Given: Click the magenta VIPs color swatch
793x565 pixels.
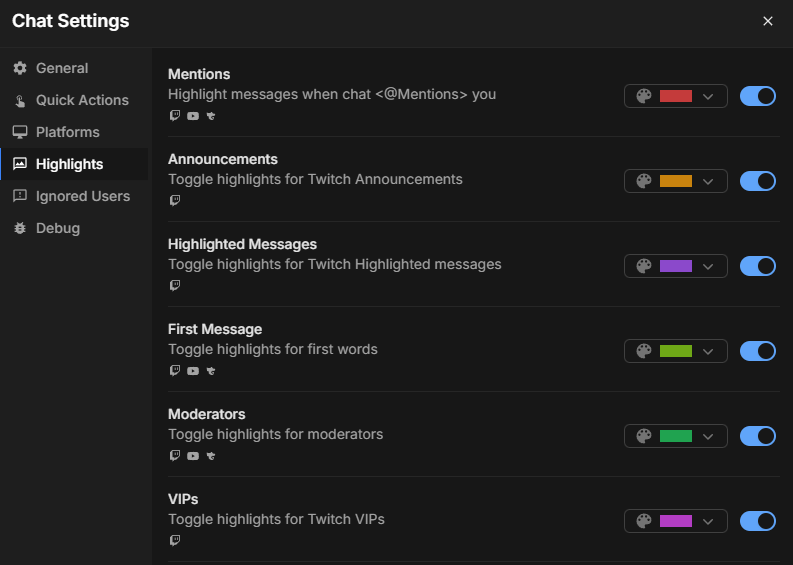Looking at the screenshot, I should click(x=676, y=521).
